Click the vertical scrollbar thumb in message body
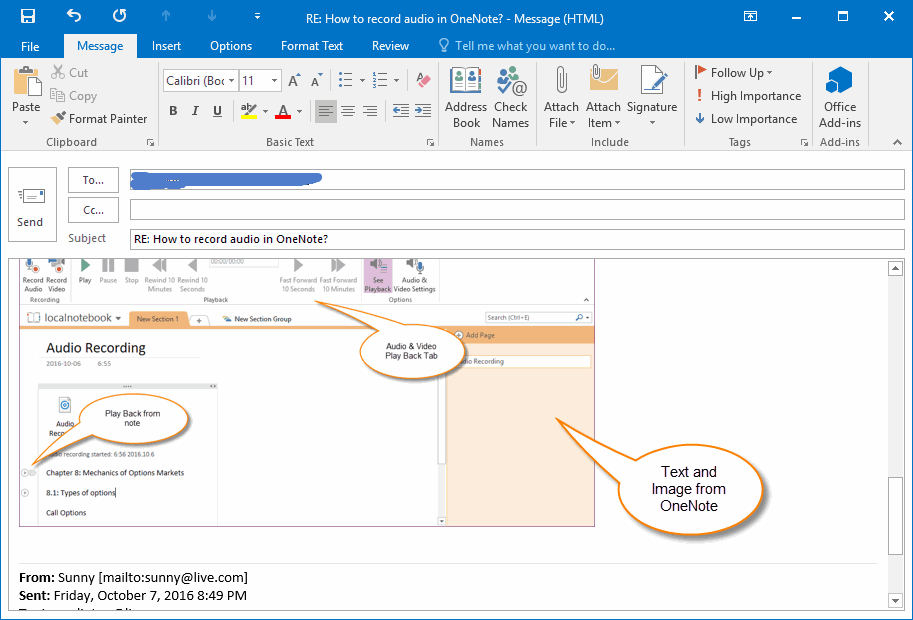Screen dimensions: 913x620 [895, 516]
